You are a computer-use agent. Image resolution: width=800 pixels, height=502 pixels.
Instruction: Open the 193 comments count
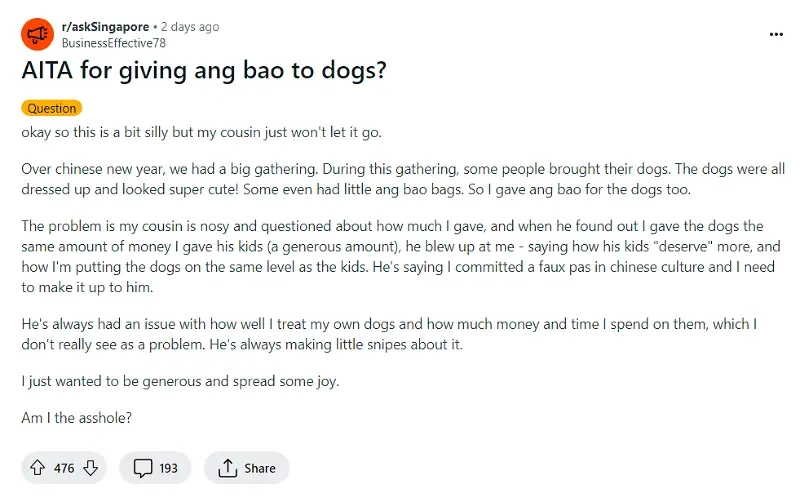click(x=168, y=468)
